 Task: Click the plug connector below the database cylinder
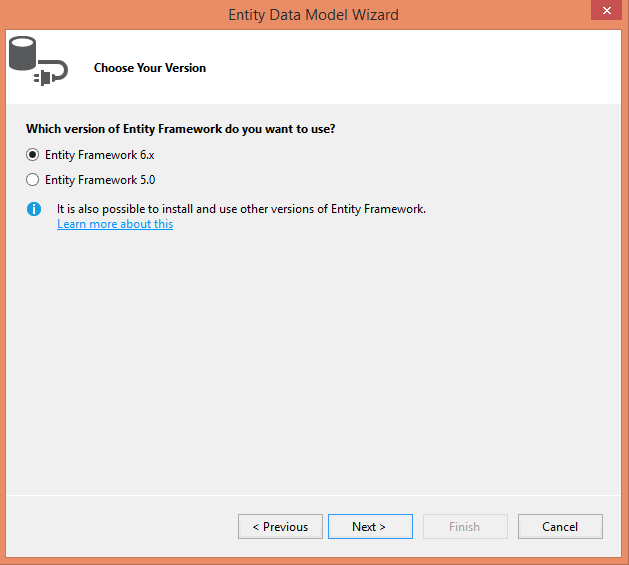(x=50, y=76)
